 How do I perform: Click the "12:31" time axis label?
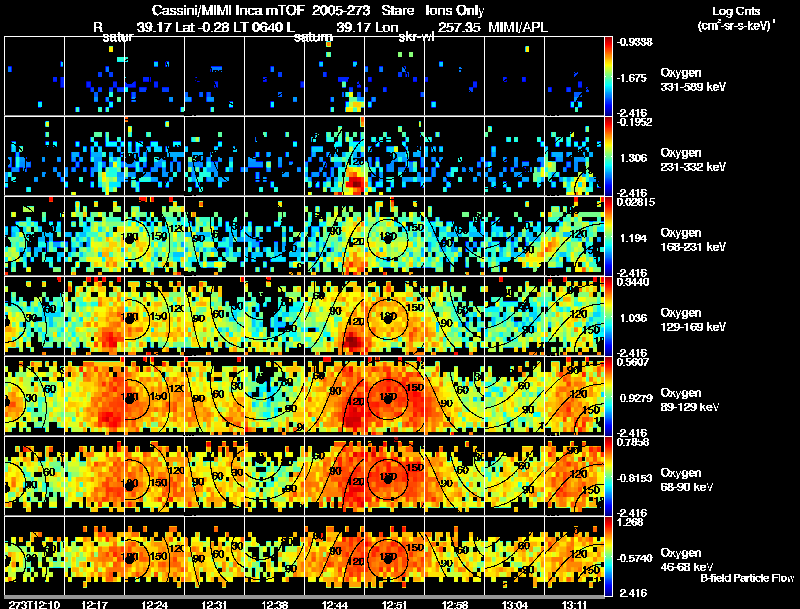coord(214,604)
